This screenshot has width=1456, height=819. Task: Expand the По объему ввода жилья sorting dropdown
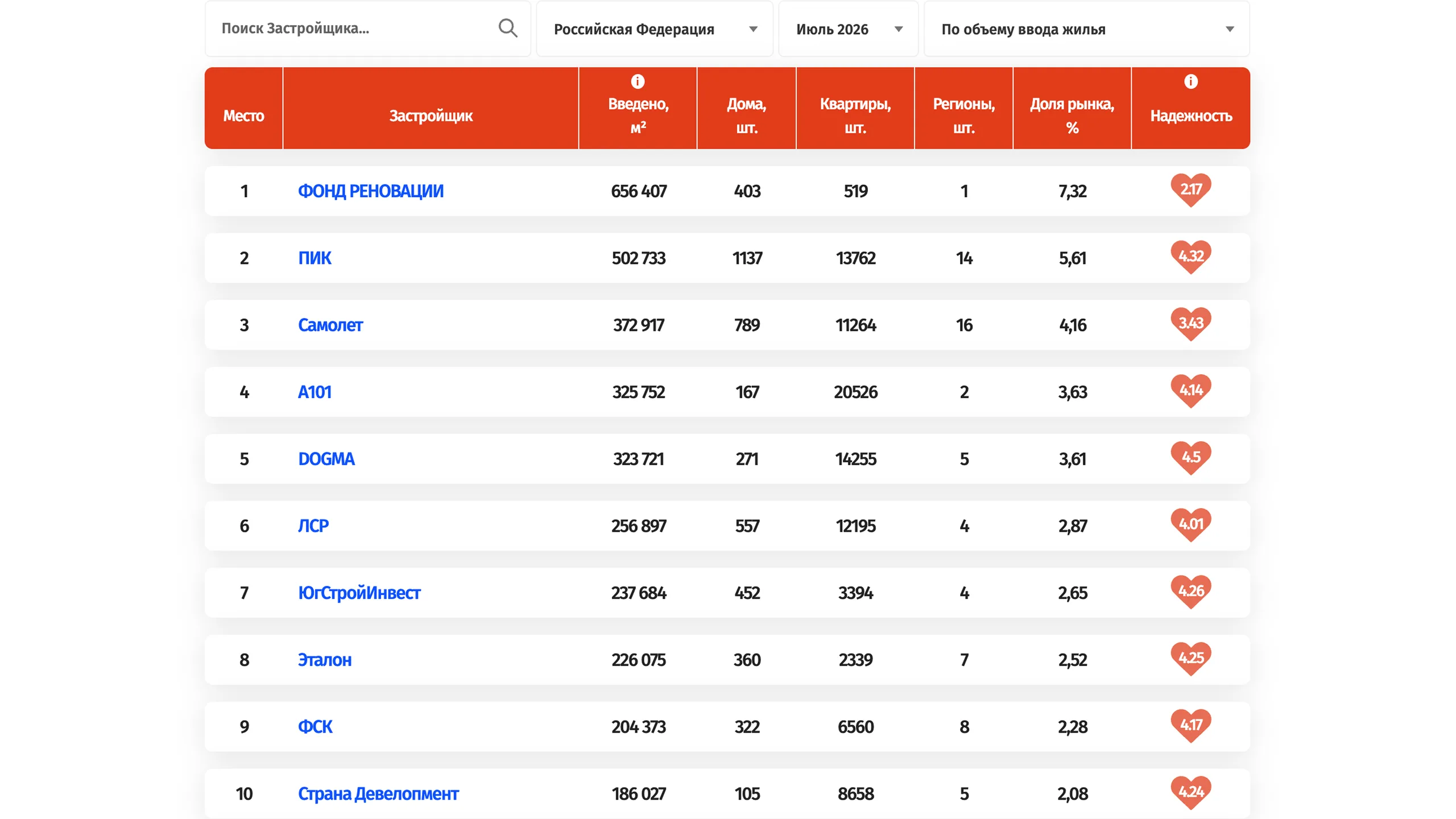(1086, 28)
